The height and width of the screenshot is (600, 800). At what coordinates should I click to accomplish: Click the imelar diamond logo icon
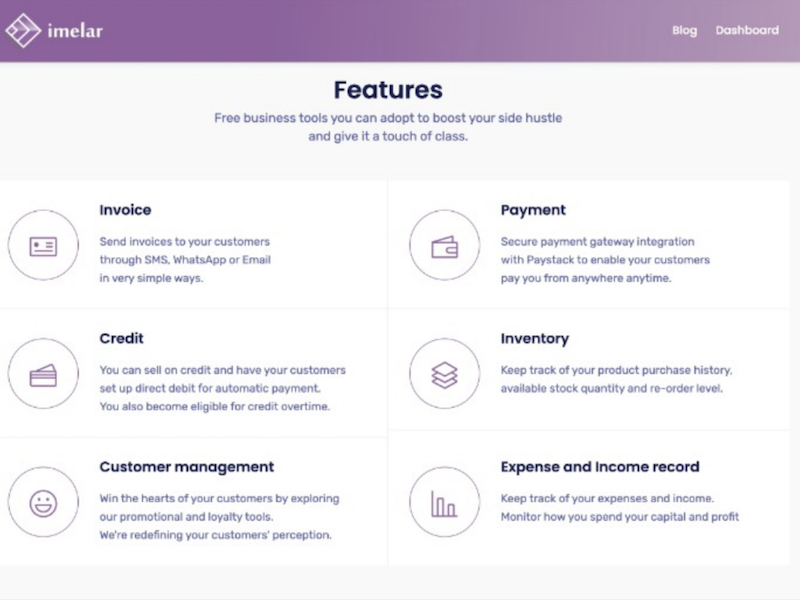23,30
